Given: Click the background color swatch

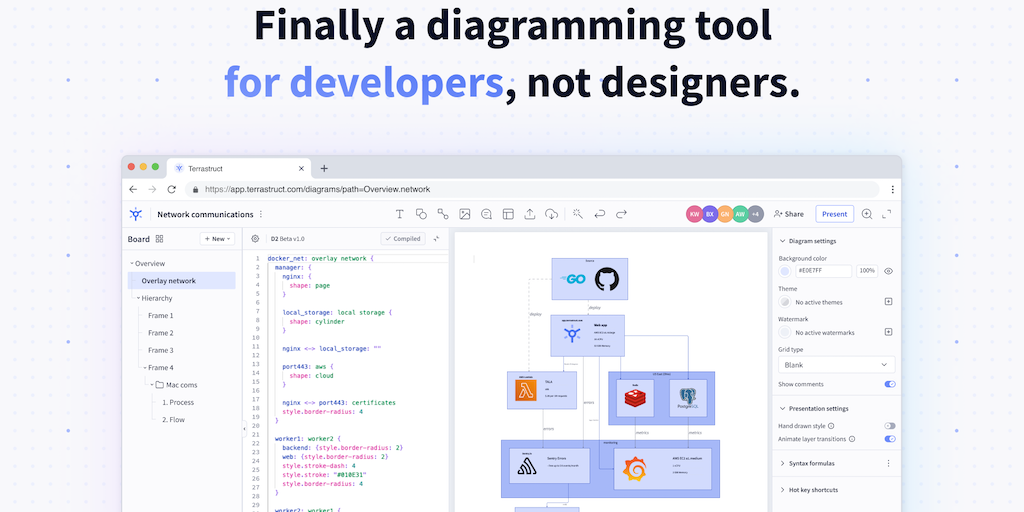Looking at the screenshot, I should (786, 271).
